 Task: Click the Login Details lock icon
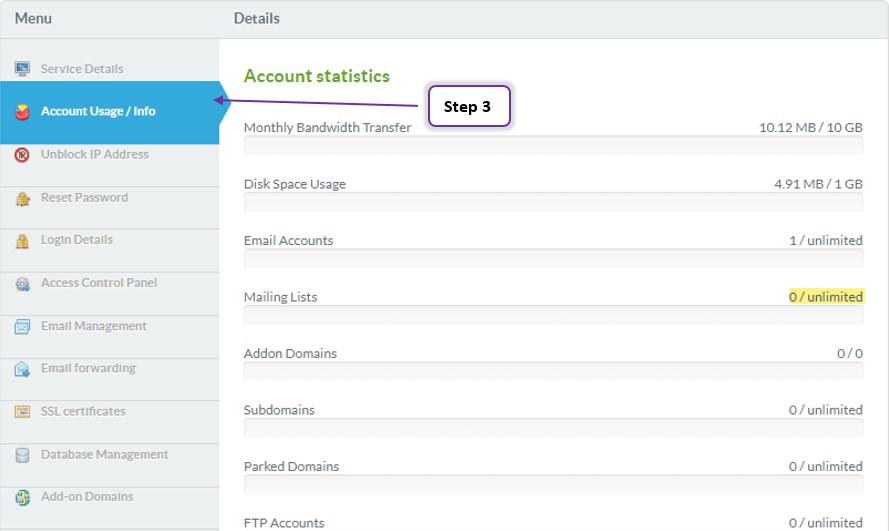click(22, 241)
